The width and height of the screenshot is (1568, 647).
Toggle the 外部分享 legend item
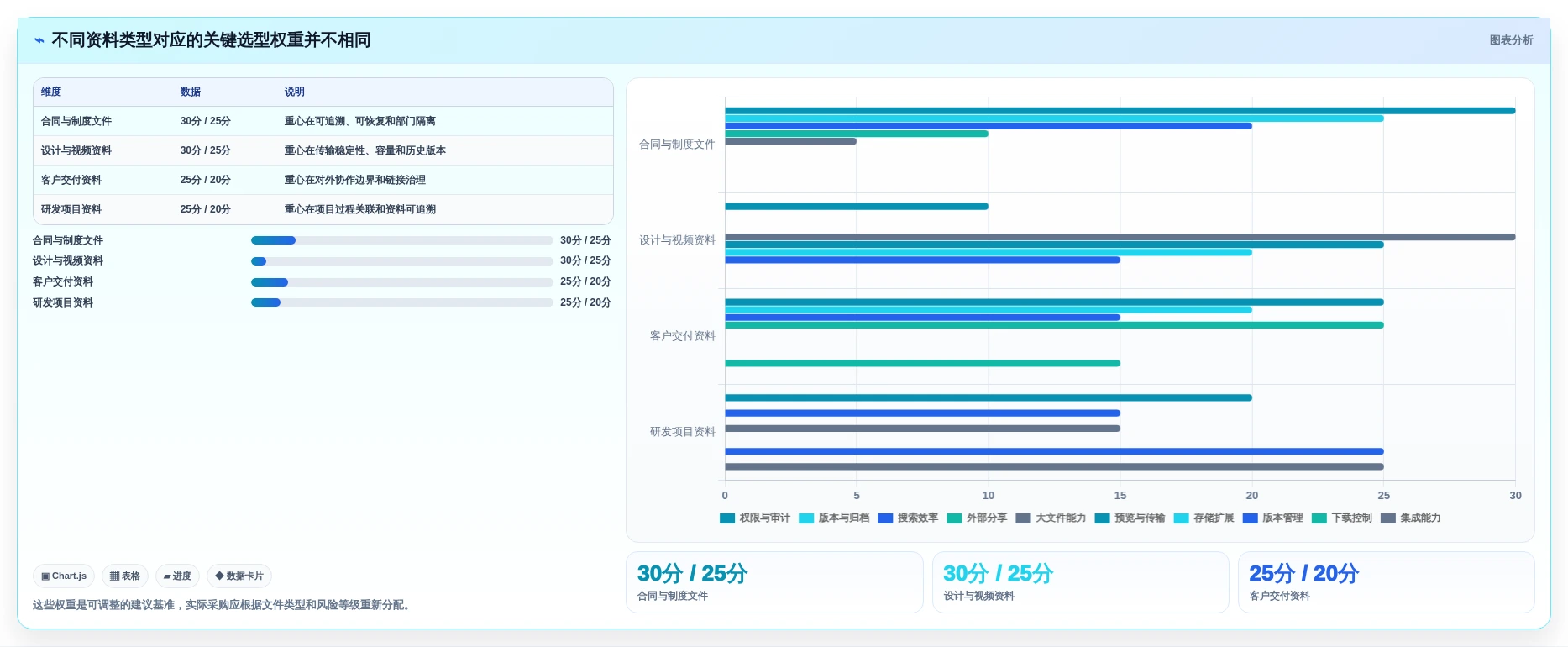(x=977, y=518)
